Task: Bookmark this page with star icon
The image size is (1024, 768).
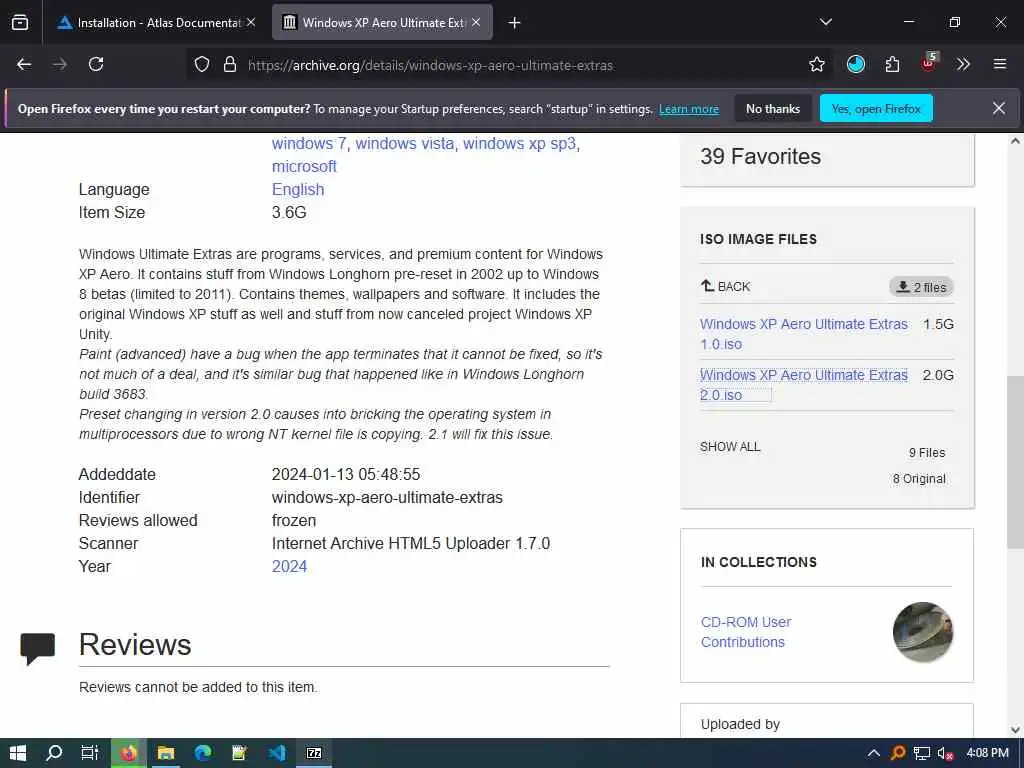Action: tap(816, 64)
